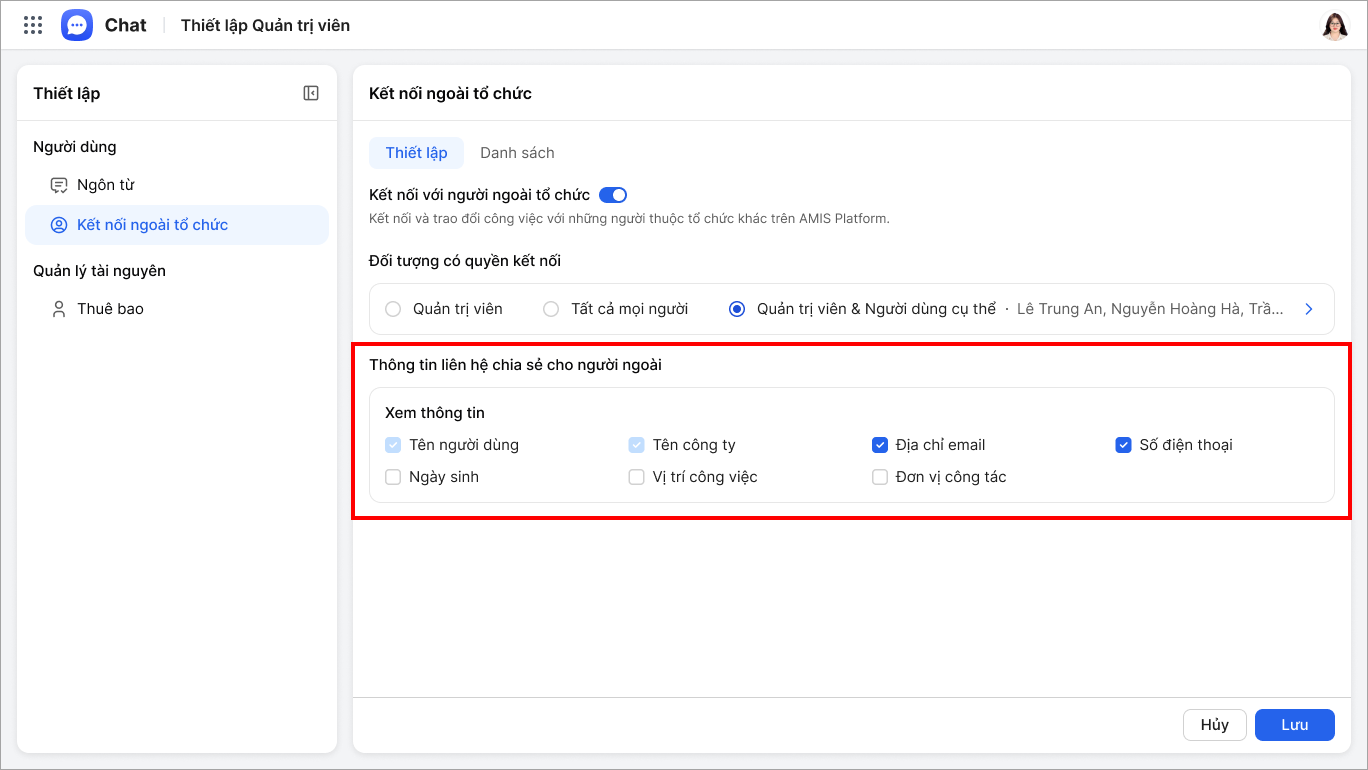The height and width of the screenshot is (770, 1368).
Task: Uncheck the Địa chỉ email checkbox
Action: pos(880,445)
